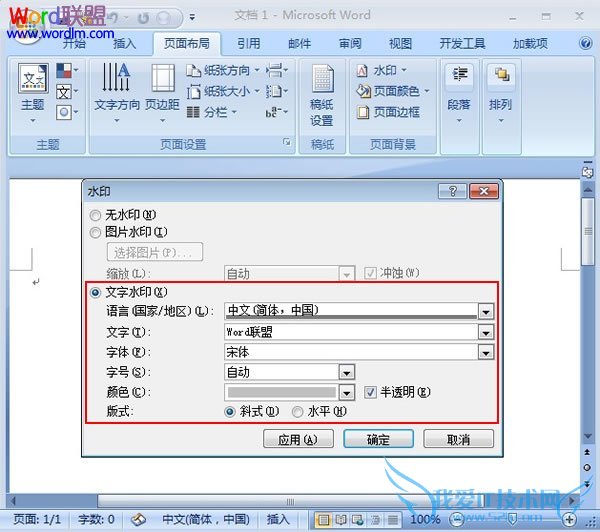Switch to Mailings (邮件) tab

[x=300, y=44]
